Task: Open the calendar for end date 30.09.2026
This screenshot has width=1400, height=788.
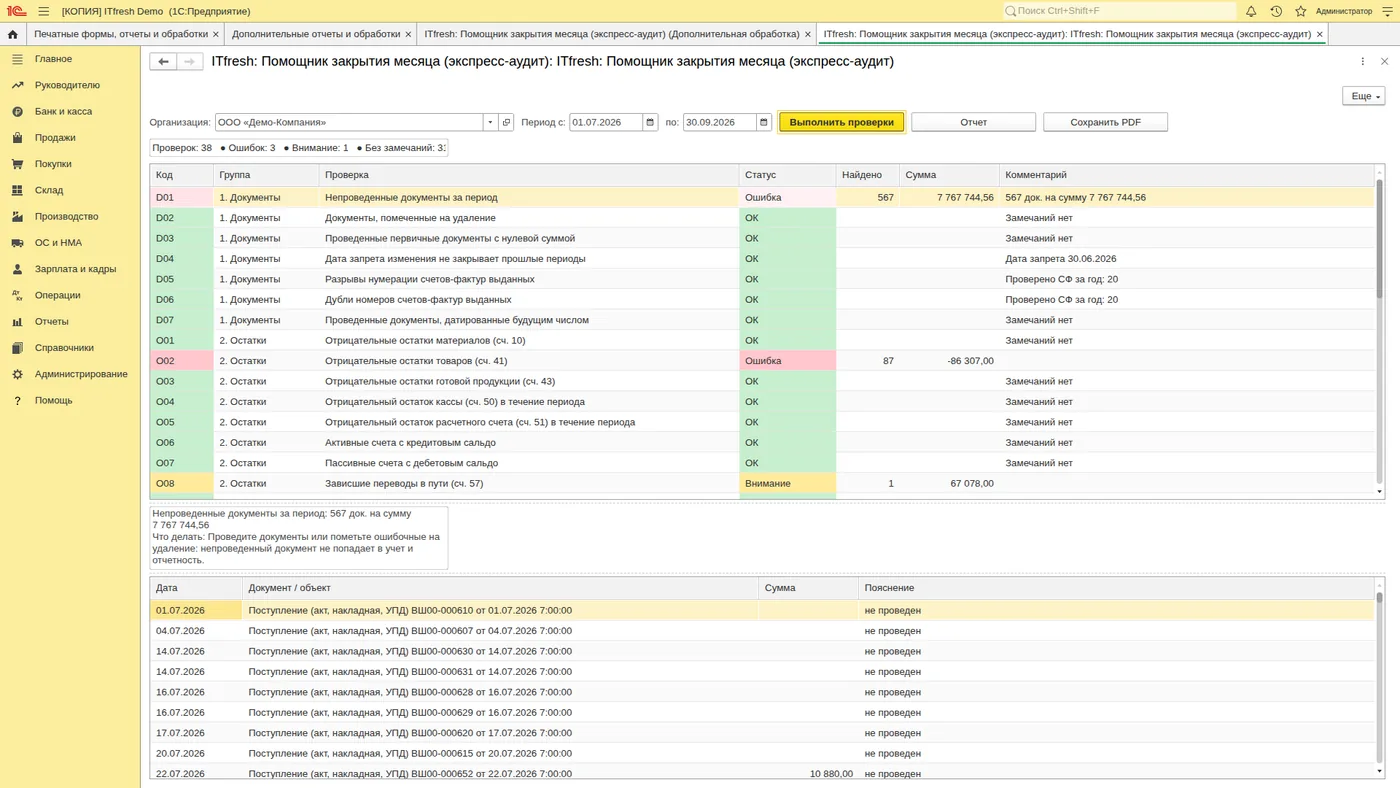Action: coord(764,122)
